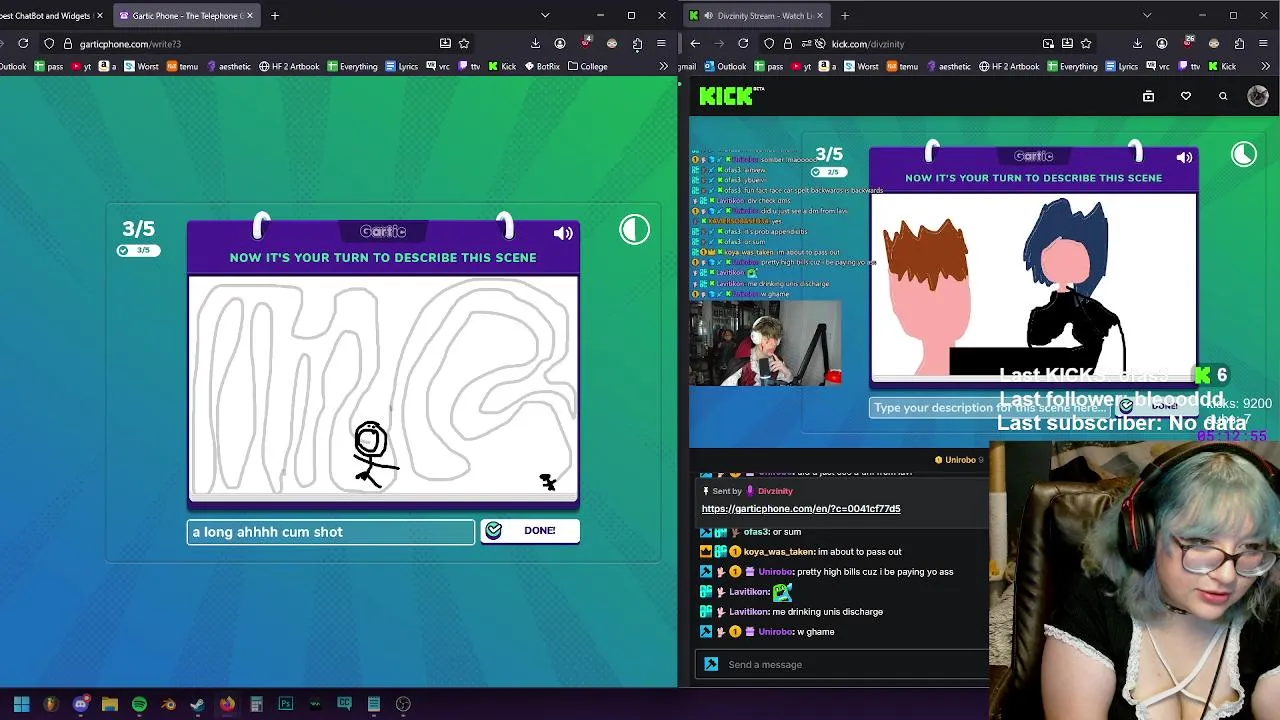Toggle the half-circle contrast button beside the Gartic card
The height and width of the screenshot is (720, 1280).
tap(634, 230)
